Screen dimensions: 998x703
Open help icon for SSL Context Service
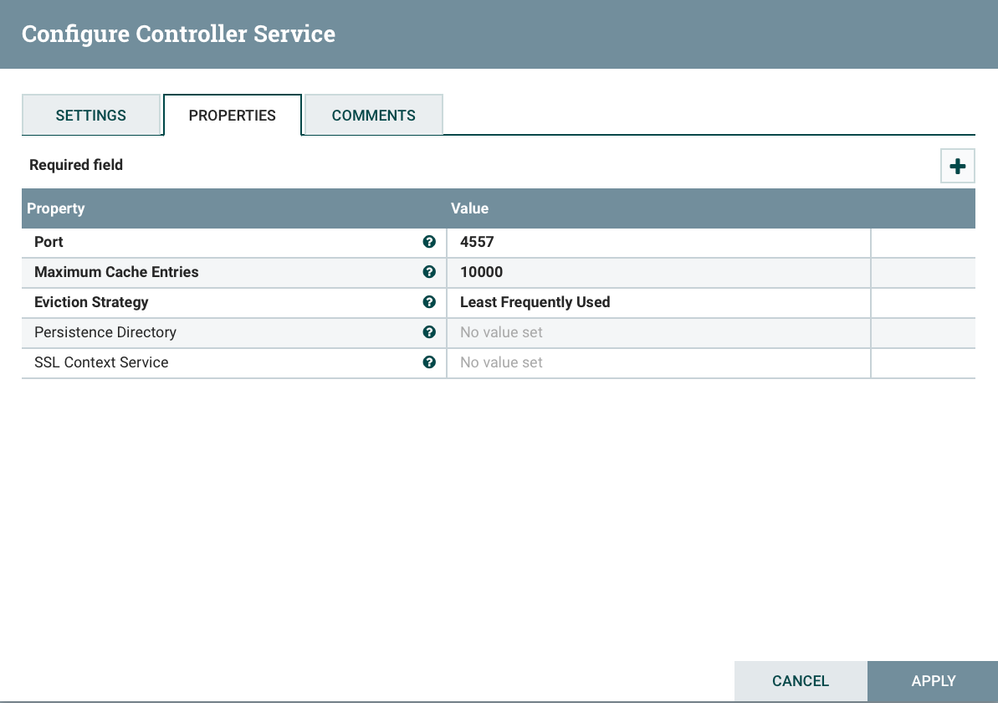point(429,362)
